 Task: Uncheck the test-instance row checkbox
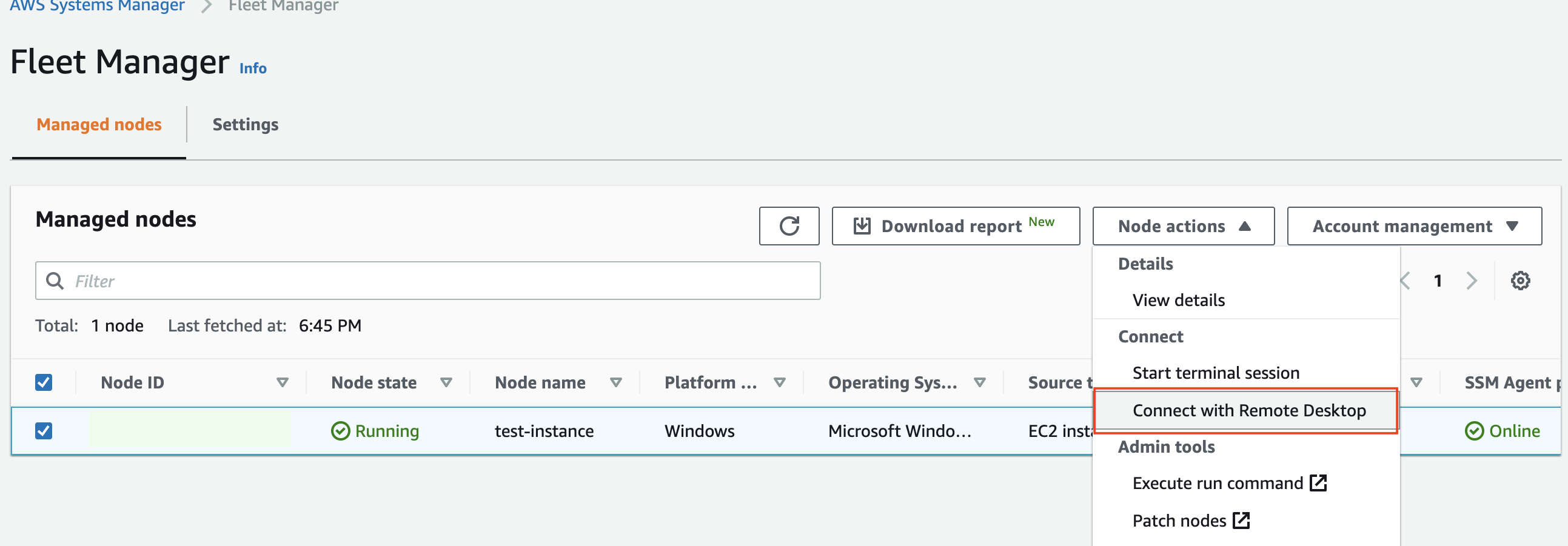point(44,431)
